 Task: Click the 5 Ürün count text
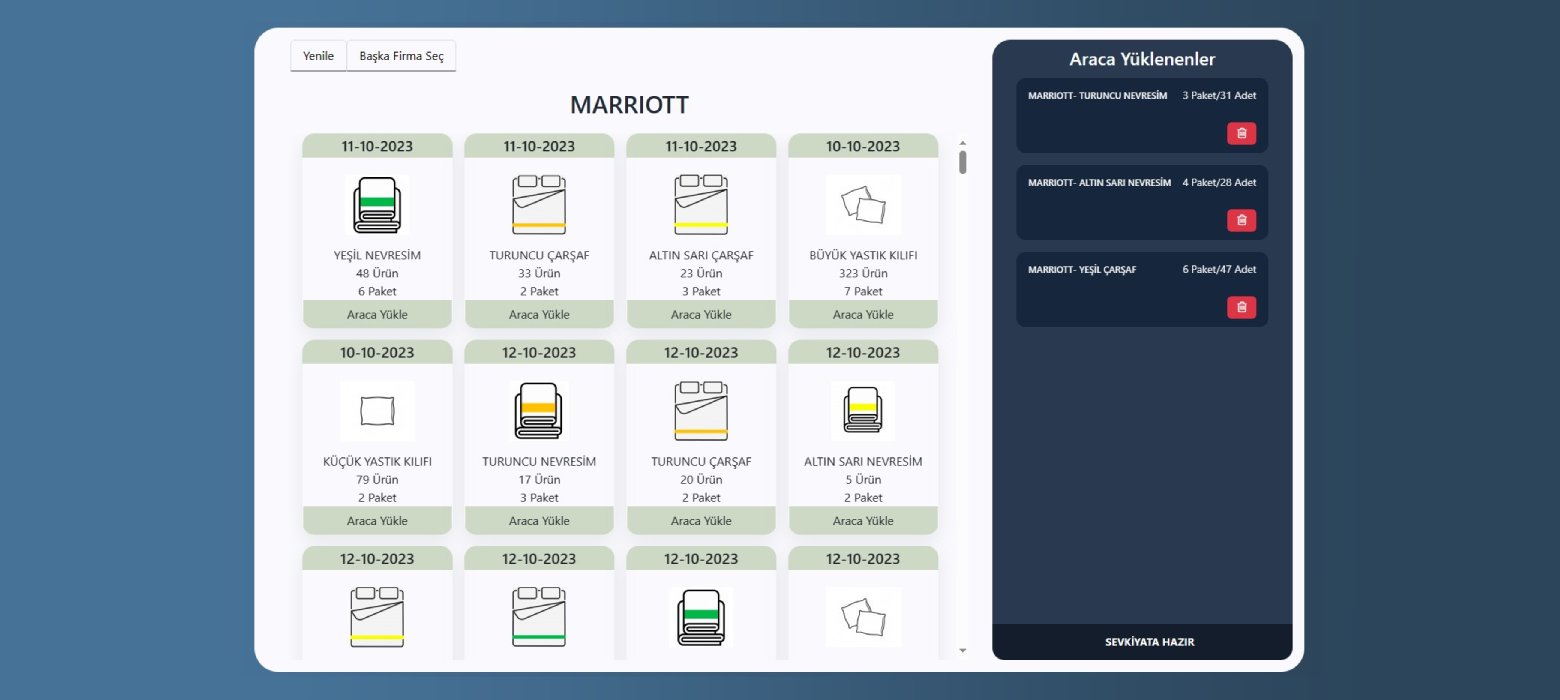(863, 480)
